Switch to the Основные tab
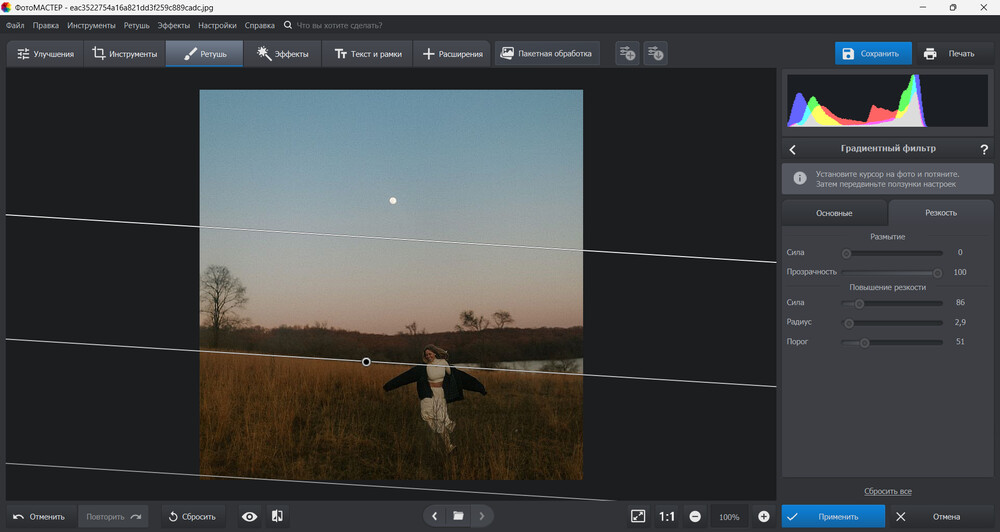The height and width of the screenshot is (532, 1000). (x=834, y=213)
